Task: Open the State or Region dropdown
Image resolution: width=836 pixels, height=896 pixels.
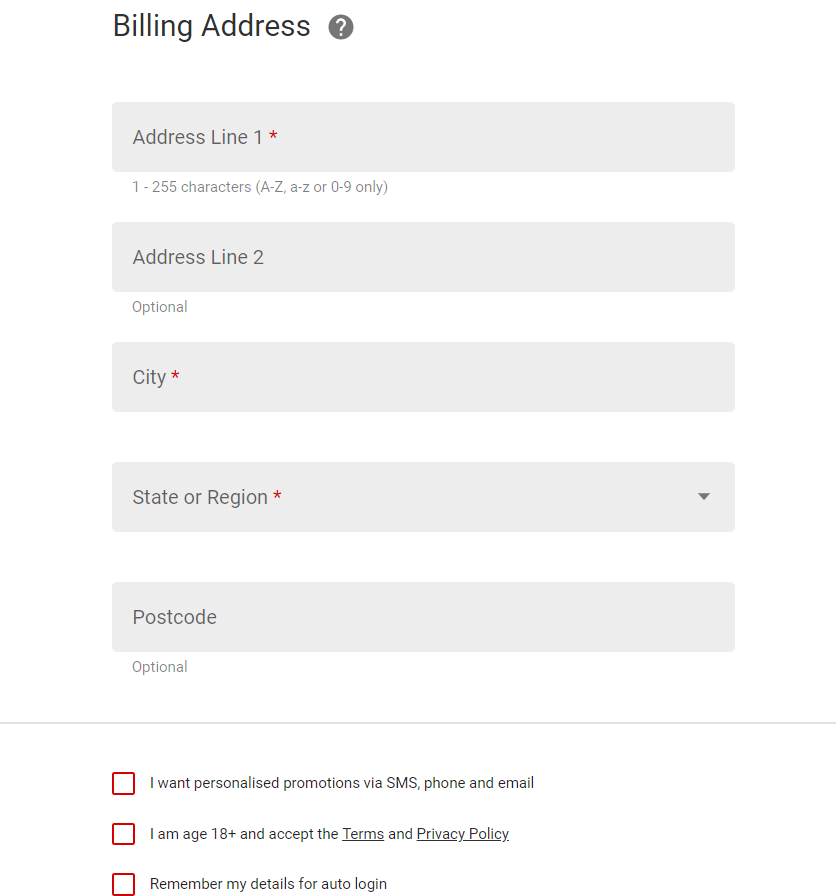Action: (x=423, y=497)
